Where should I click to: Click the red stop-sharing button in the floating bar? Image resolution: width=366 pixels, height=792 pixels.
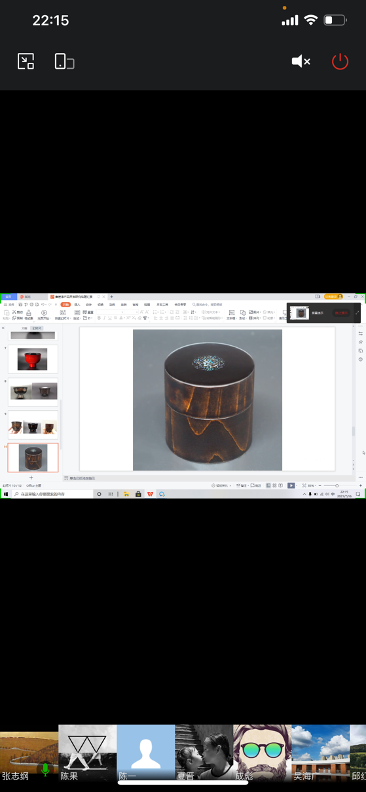pos(341,313)
